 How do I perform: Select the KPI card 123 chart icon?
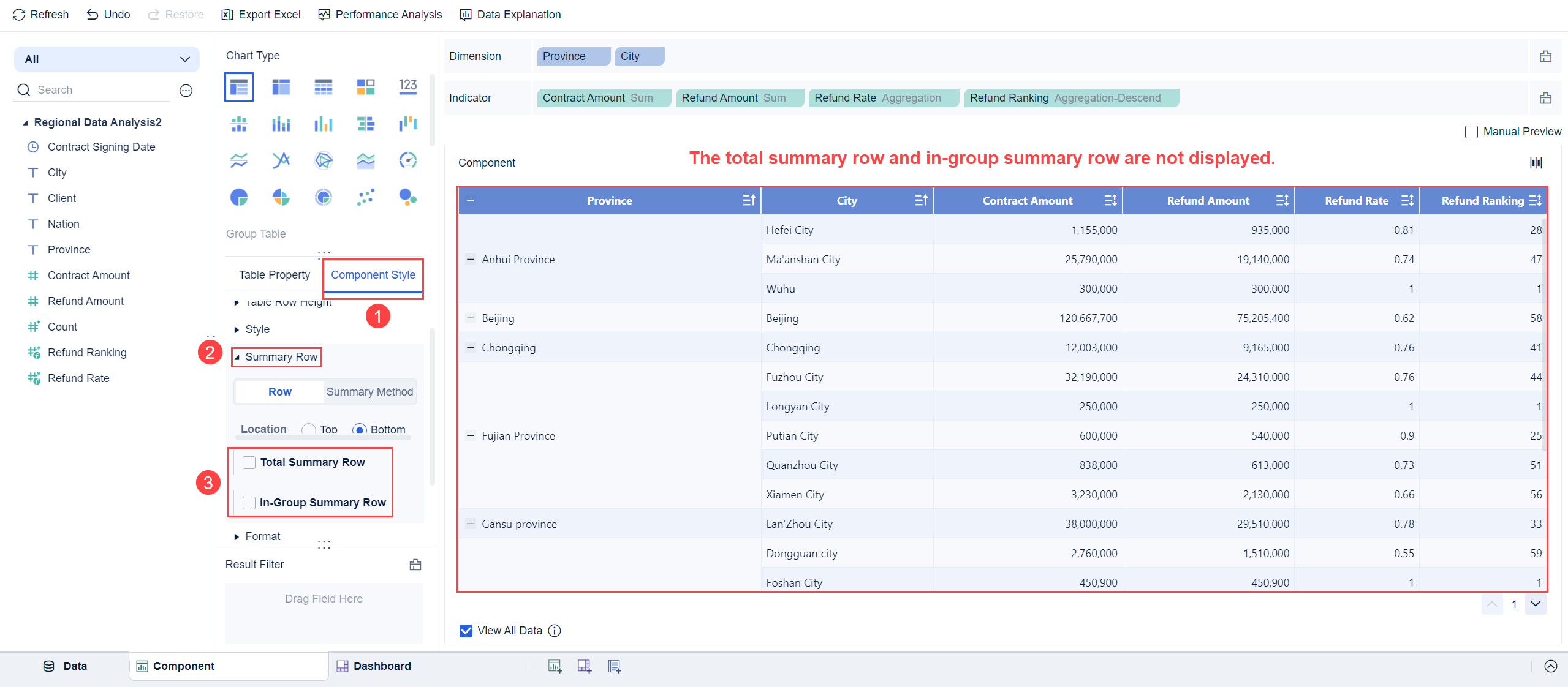tap(407, 87)
